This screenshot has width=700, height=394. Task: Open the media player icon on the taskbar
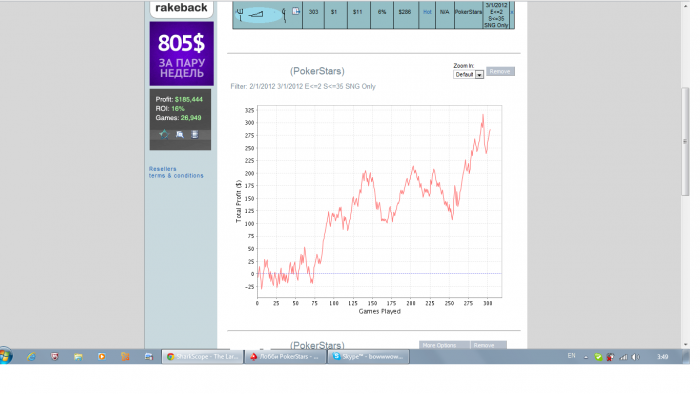click(102, 357)
